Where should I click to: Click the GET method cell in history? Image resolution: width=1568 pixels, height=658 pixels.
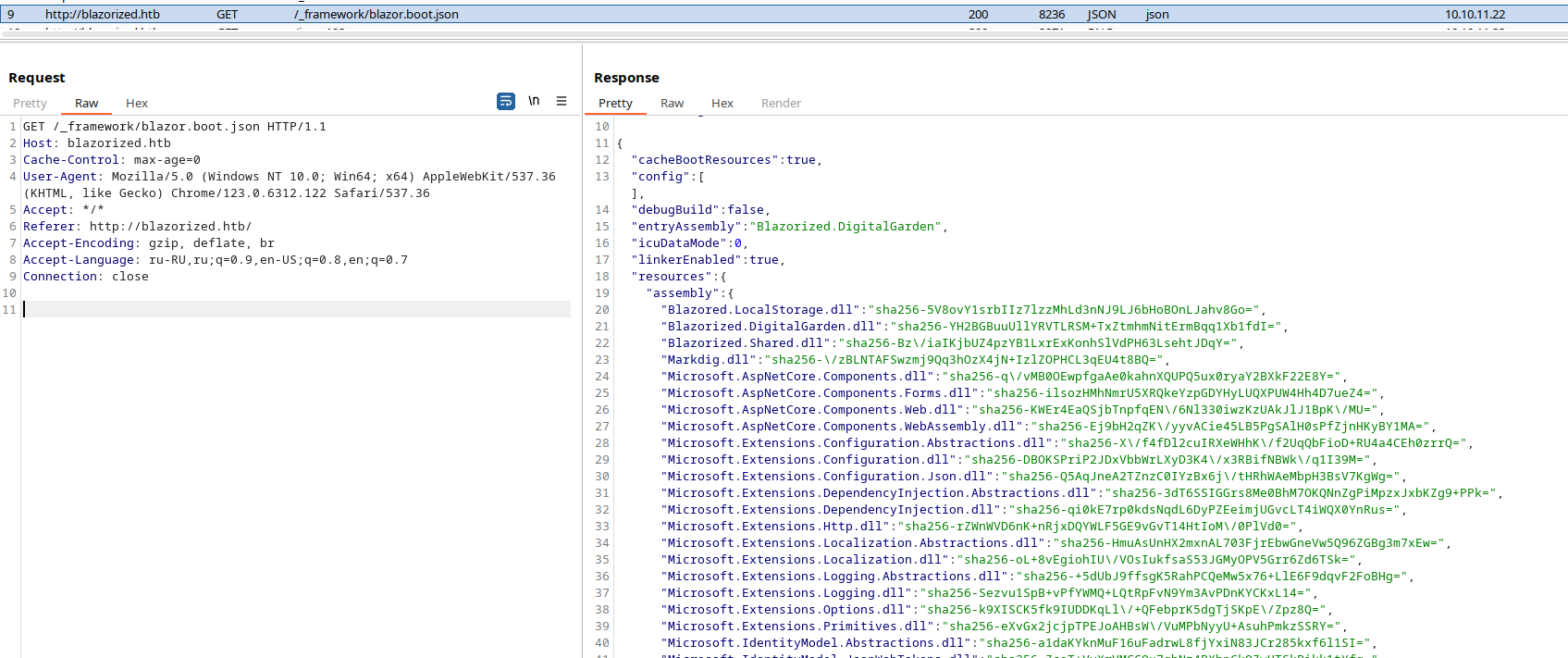click(228, 15)
